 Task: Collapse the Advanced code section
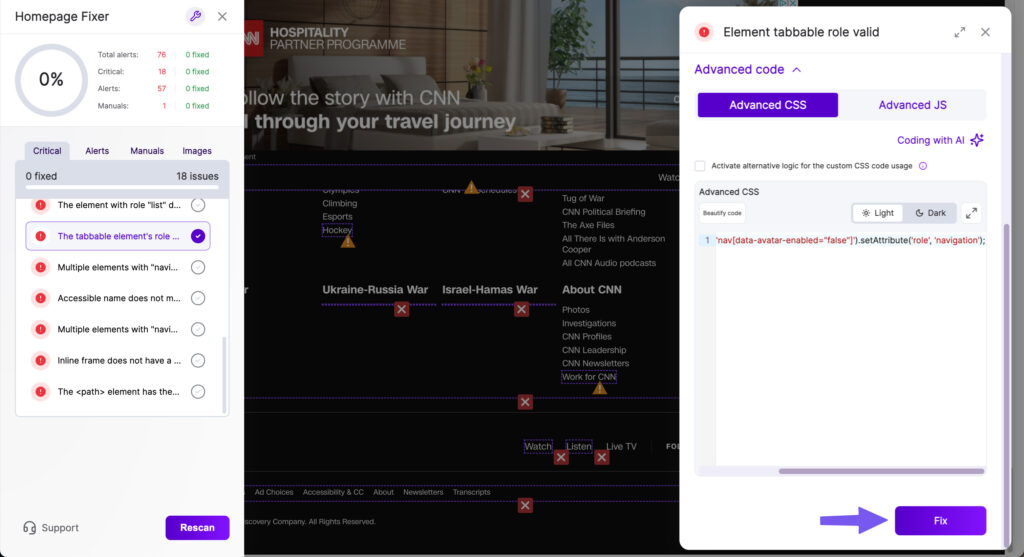[x=797, y=70]
